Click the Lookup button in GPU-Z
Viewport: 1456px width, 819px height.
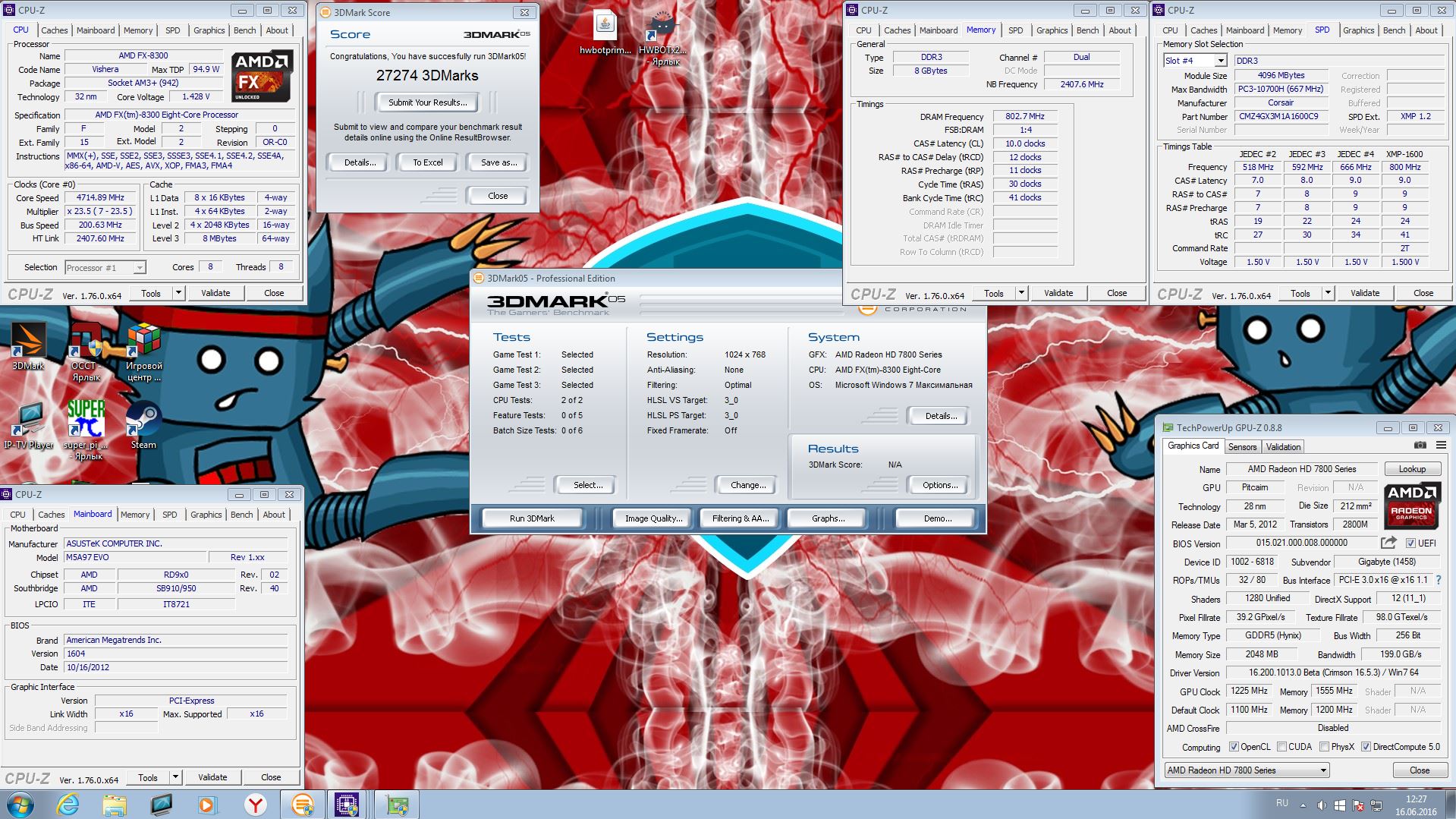coord(1412,469)
